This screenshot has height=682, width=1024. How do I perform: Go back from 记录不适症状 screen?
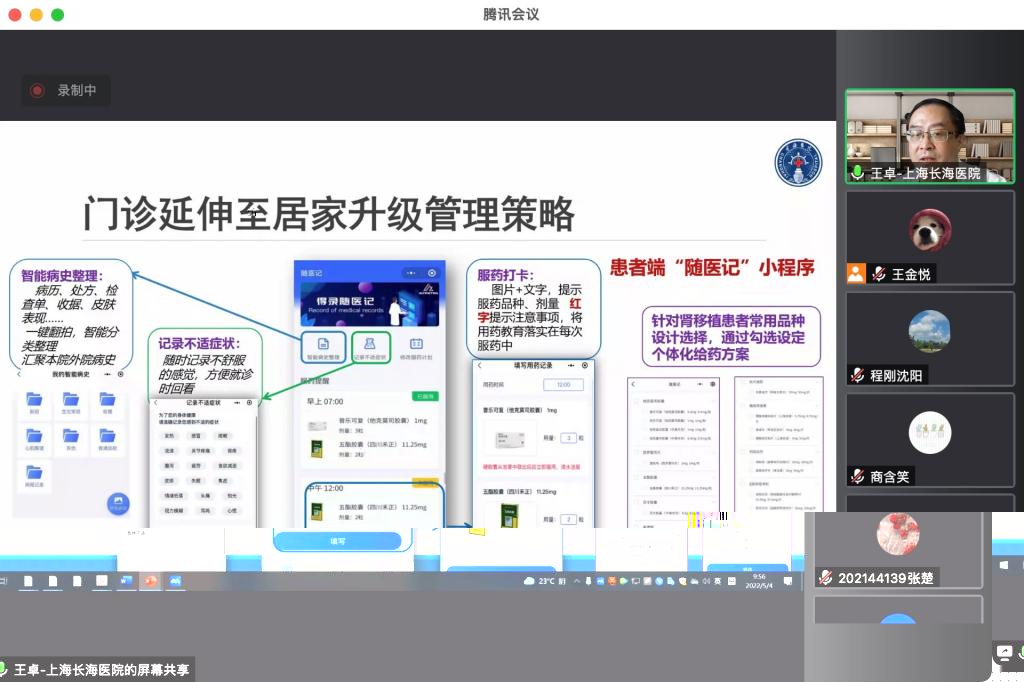click(x=155, y=402)
